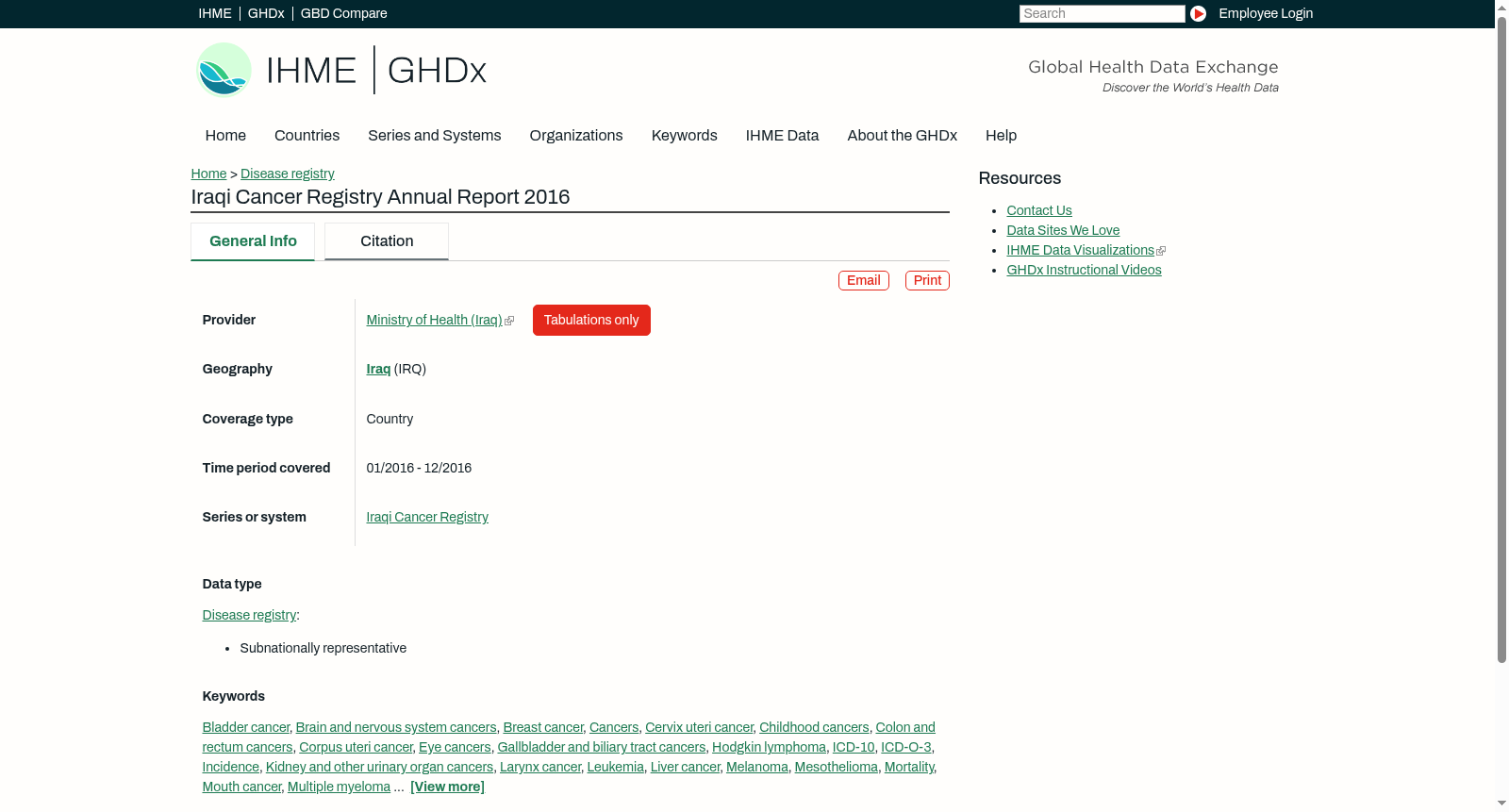Open Disease registry data type link

249,615
